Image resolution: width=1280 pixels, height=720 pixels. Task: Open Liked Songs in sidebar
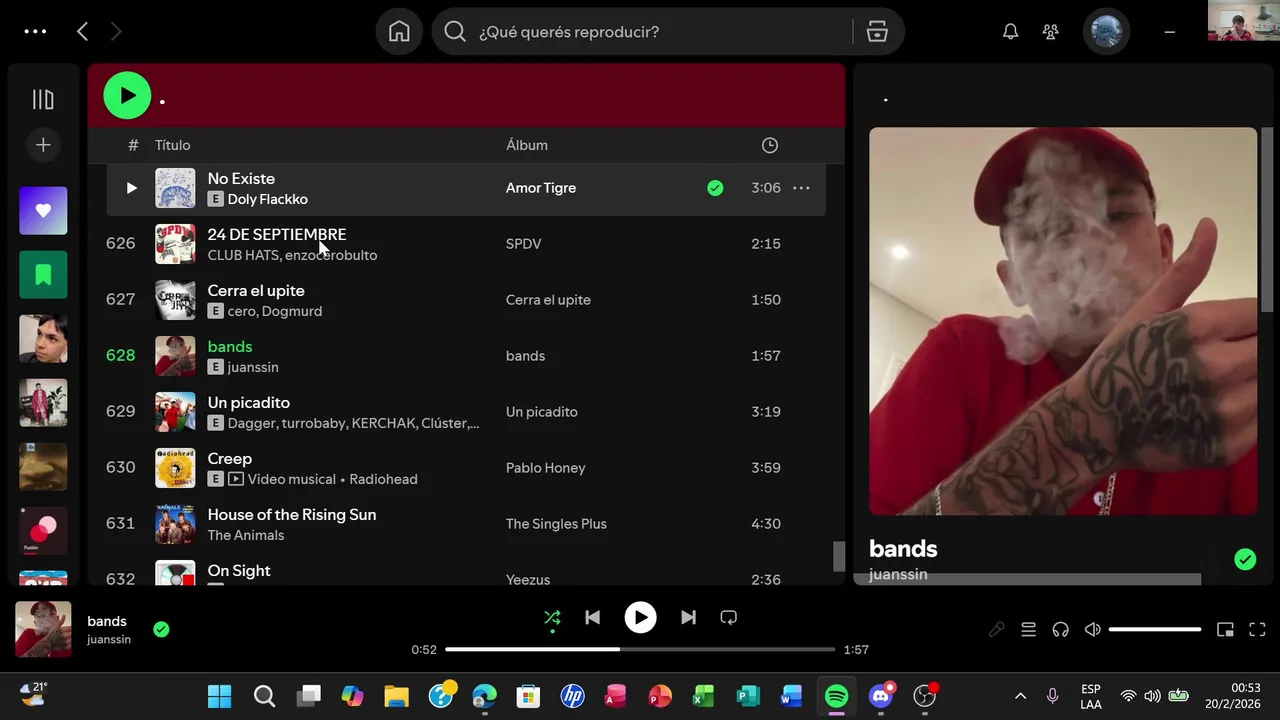(x=43, y=211)
